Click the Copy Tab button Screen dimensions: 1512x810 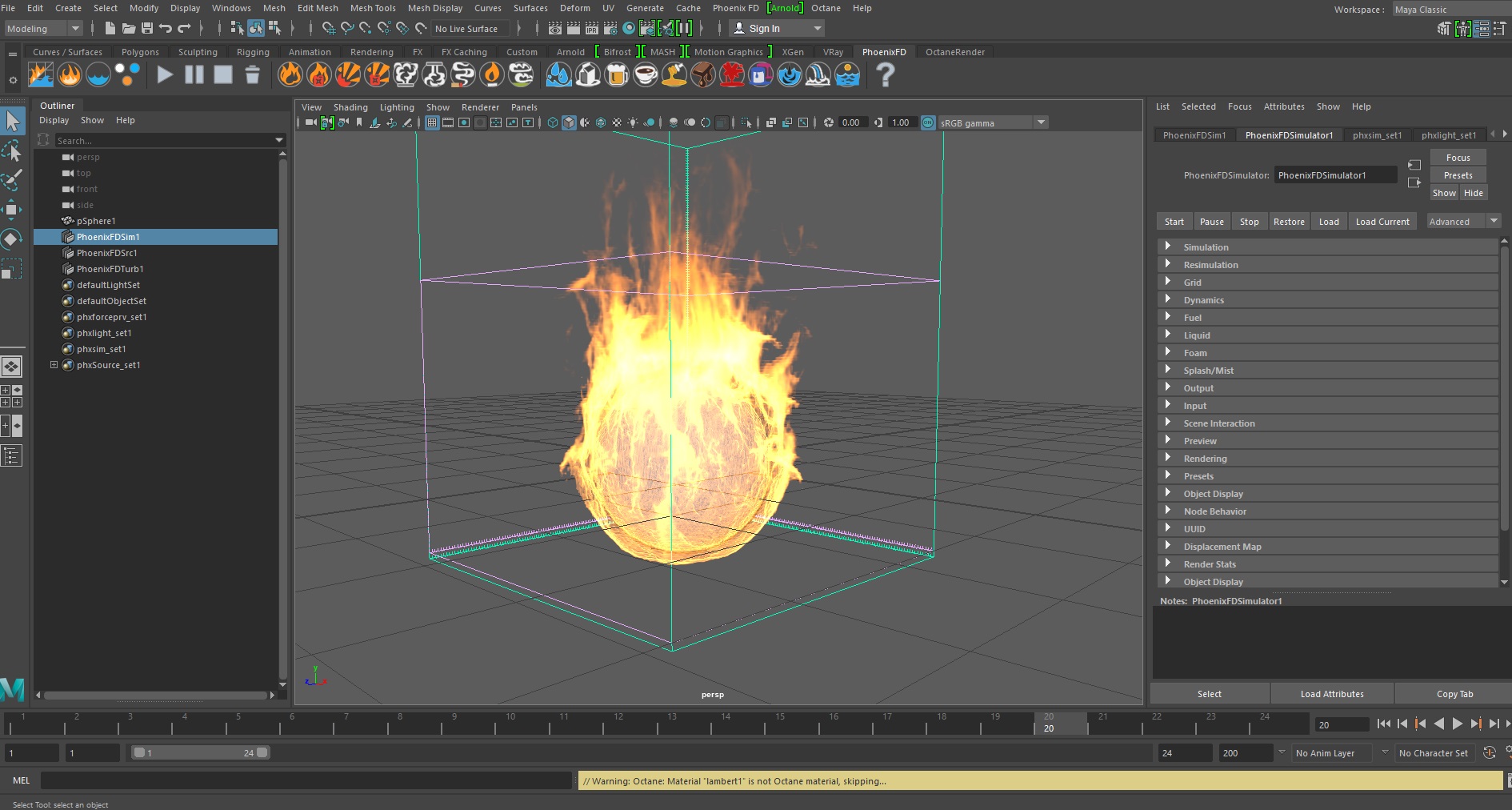(x=1454, y=694)
